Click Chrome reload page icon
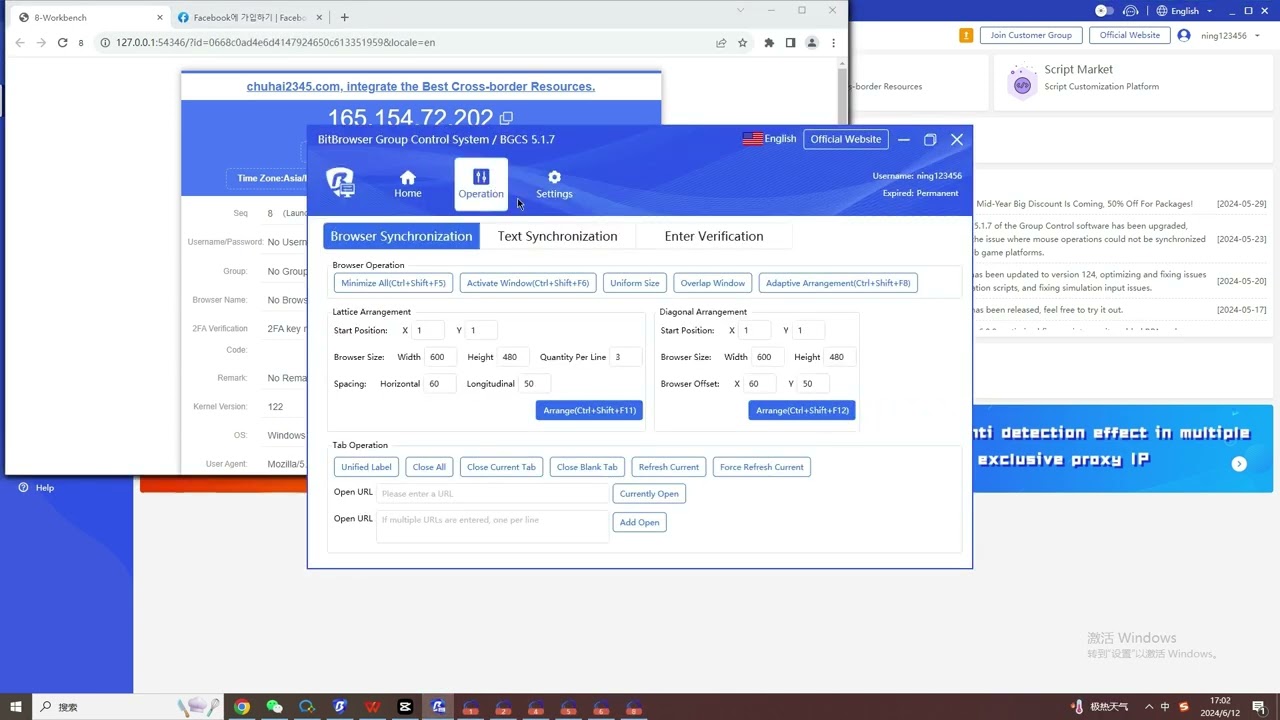1280x720 pixels. coord(62,43)
